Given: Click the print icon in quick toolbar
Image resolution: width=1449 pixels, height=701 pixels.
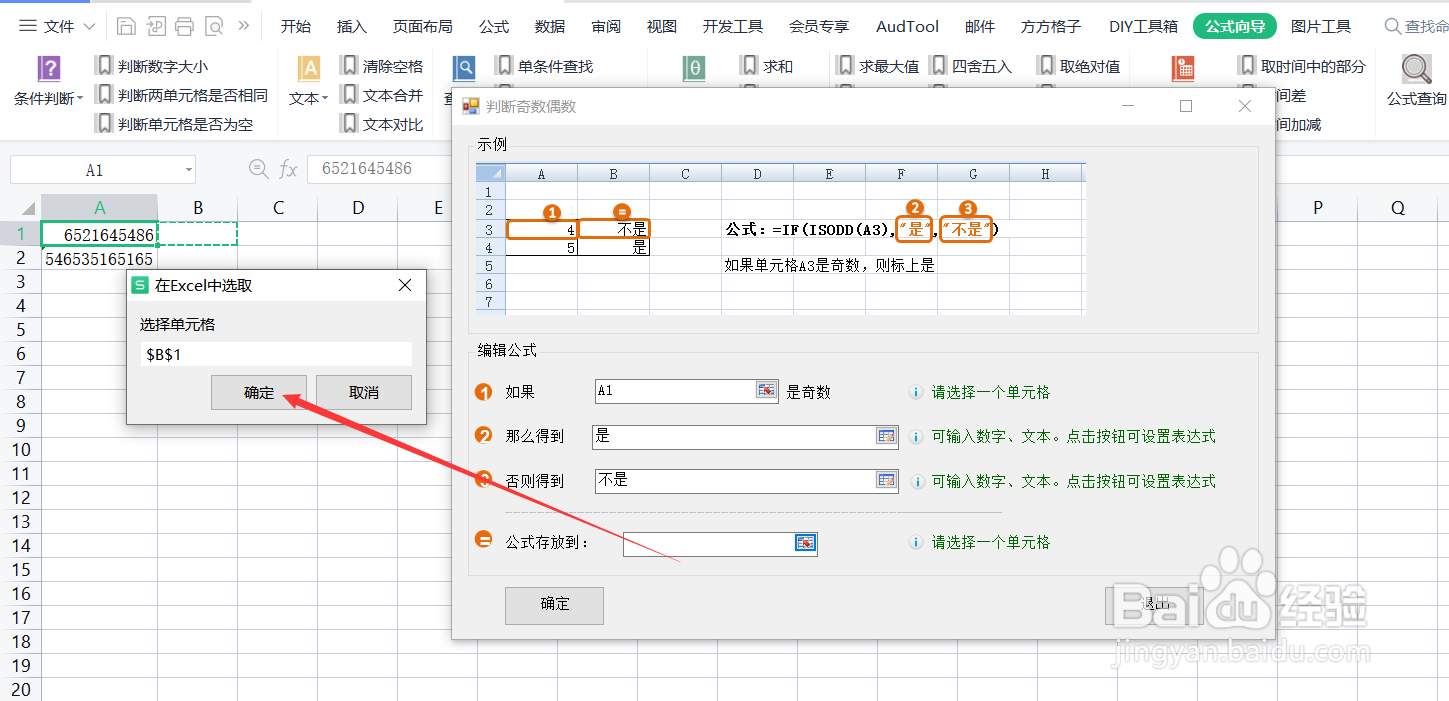Looking at the screenshot, I should tap(184, 26).
